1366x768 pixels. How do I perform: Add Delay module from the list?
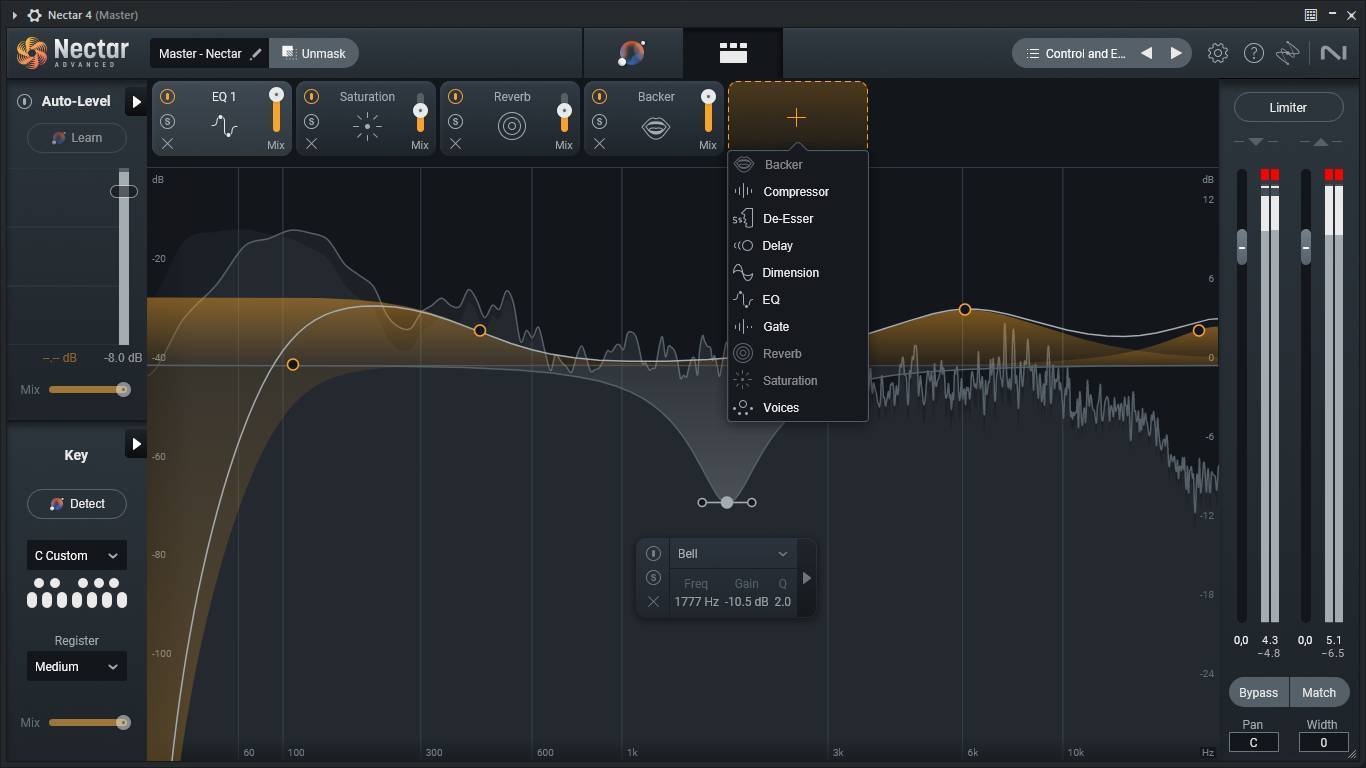(797, 245)
